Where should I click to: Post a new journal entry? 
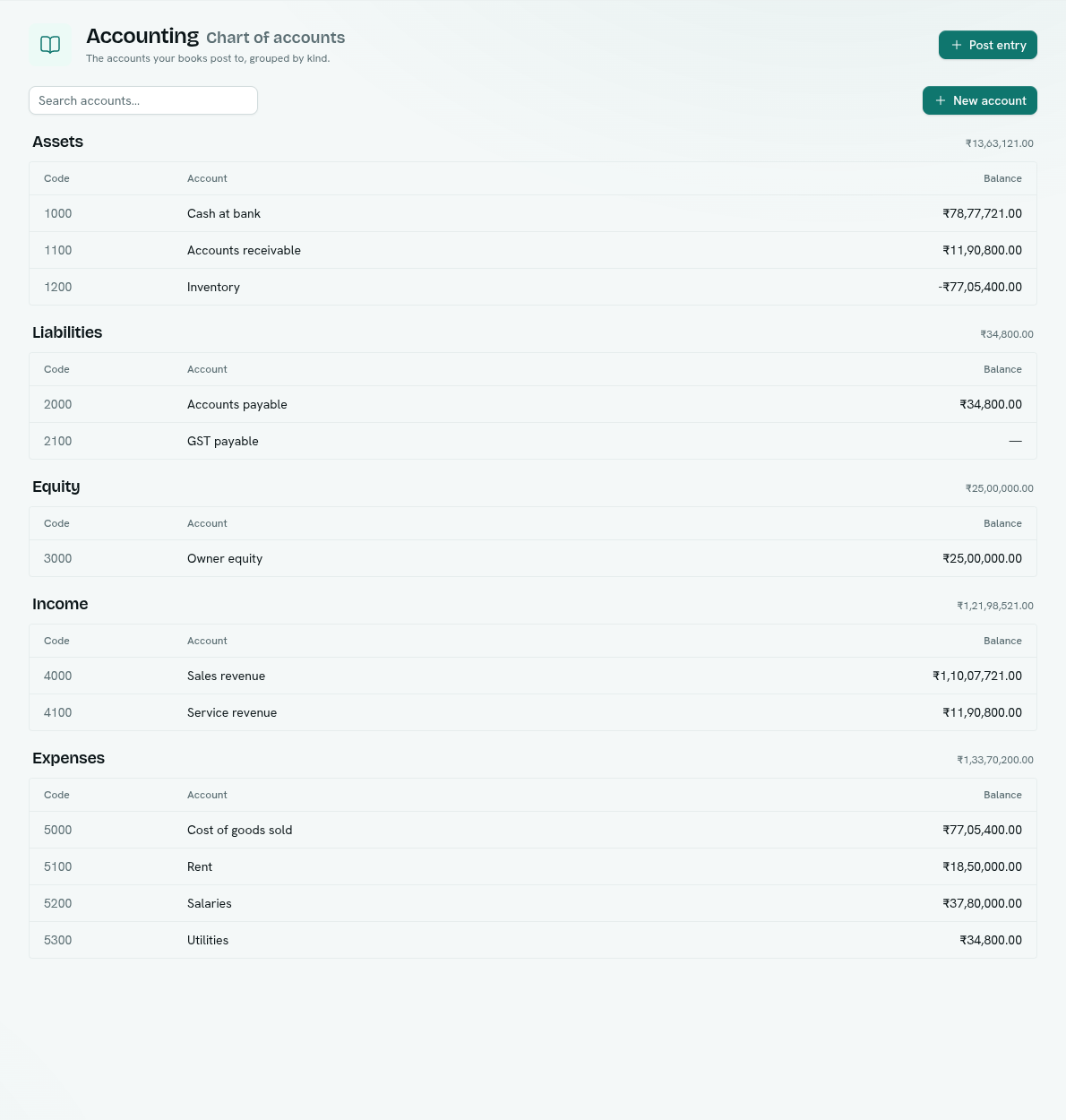(987, 45)
